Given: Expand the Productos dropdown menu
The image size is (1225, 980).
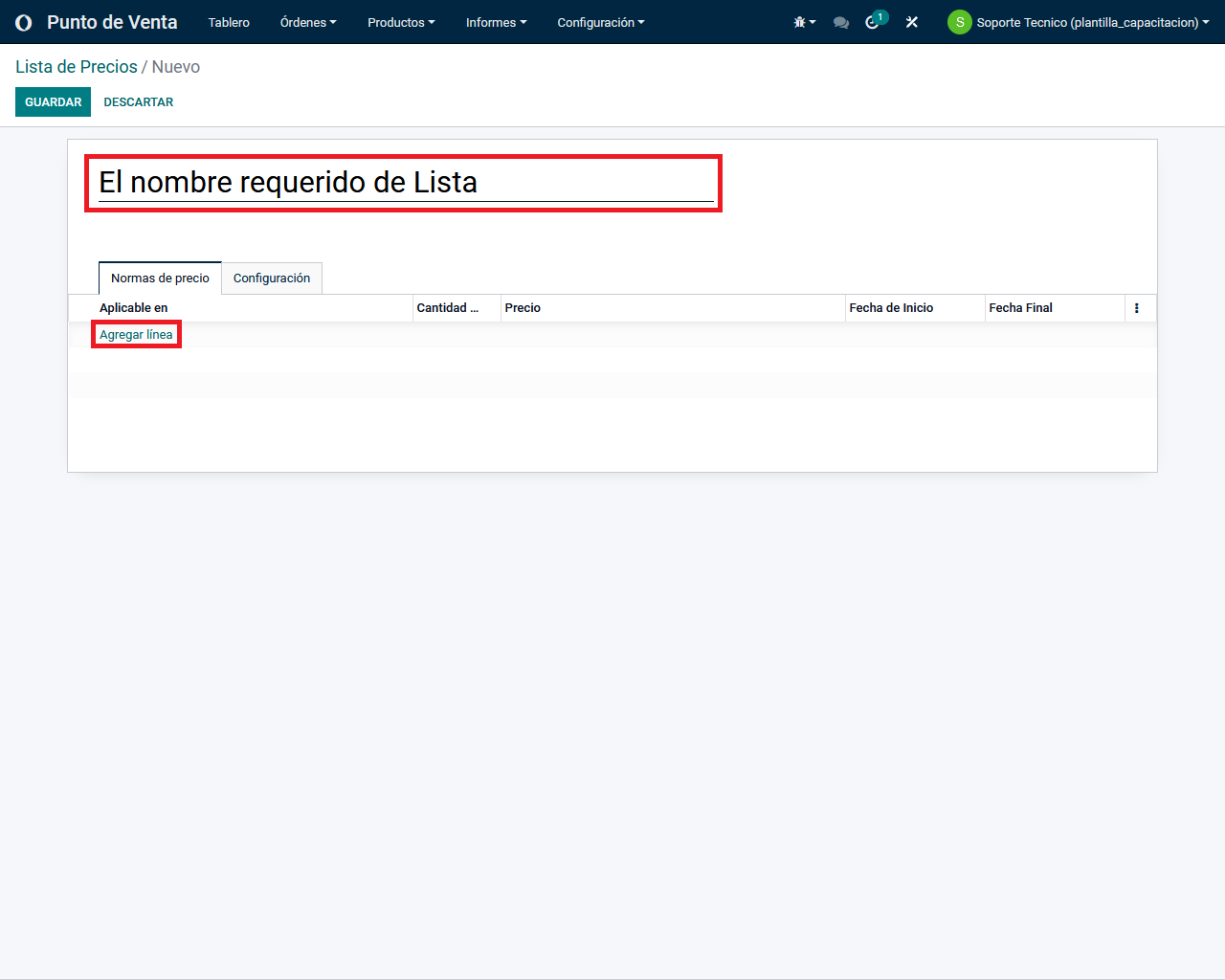Looking at the screenshot, I should coord(400,22).
